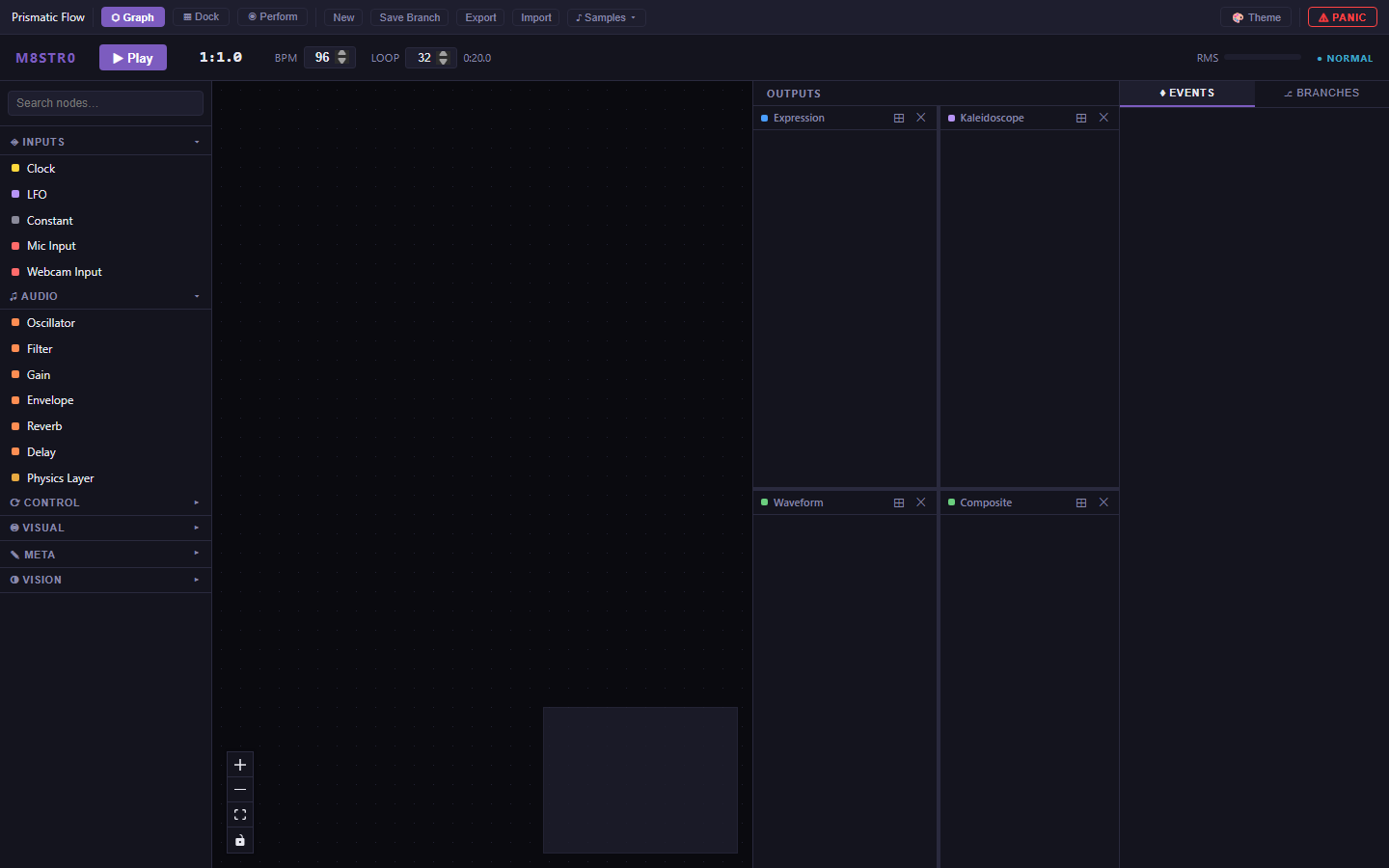Click the 0:20.0 loop duration text

pos(477,59)
